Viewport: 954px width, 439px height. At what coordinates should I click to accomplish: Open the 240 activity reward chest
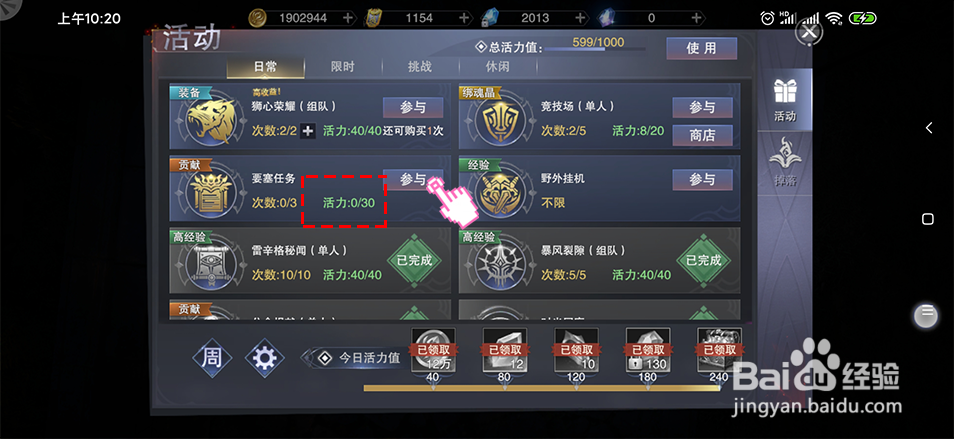click(720, 351)
